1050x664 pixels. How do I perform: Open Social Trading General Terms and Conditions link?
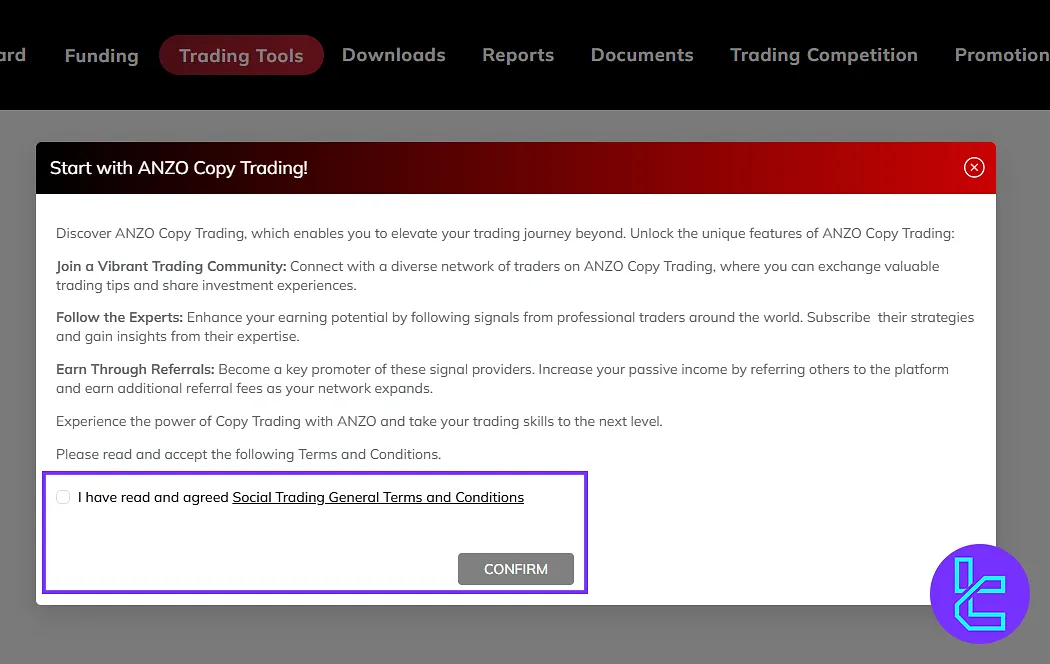[378, 497]
